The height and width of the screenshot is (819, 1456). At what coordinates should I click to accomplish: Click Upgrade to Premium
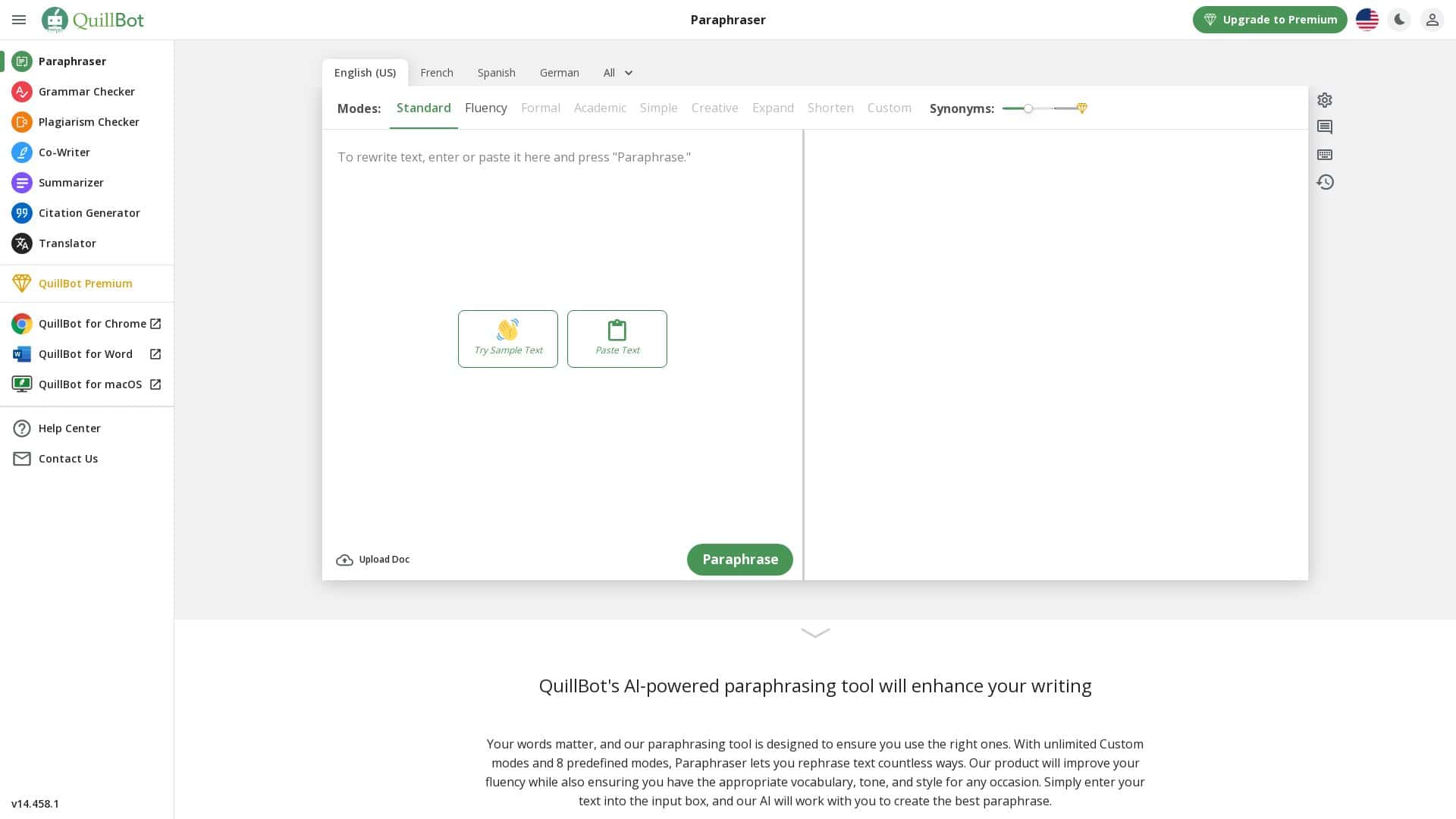pos(1269,20)
